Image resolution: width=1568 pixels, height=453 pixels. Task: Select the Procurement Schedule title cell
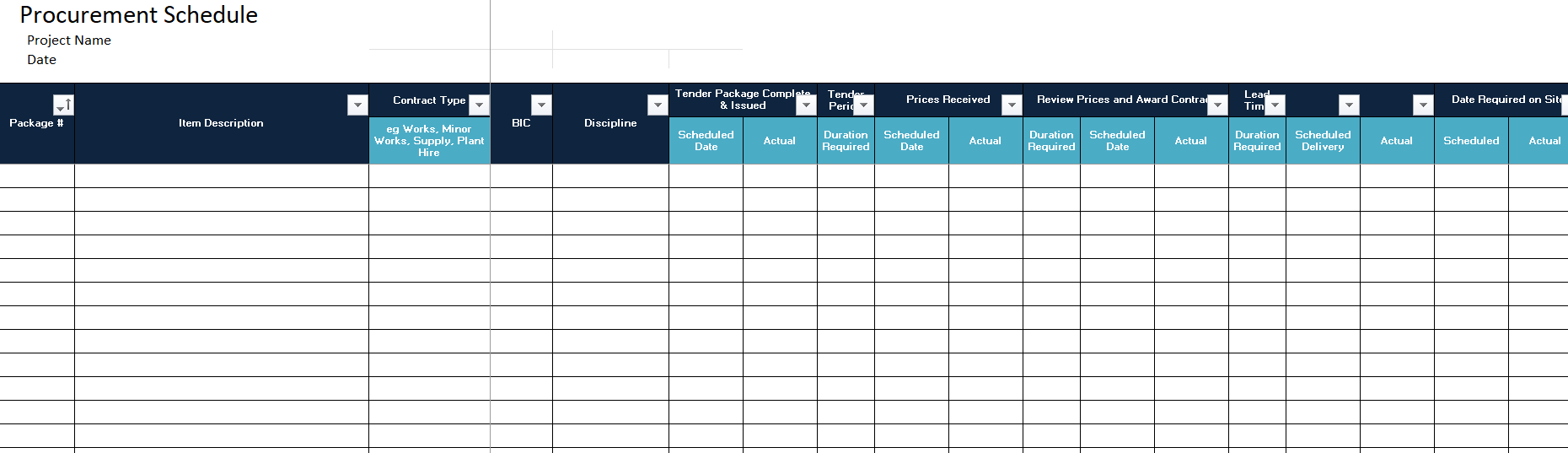coord(139,14)
